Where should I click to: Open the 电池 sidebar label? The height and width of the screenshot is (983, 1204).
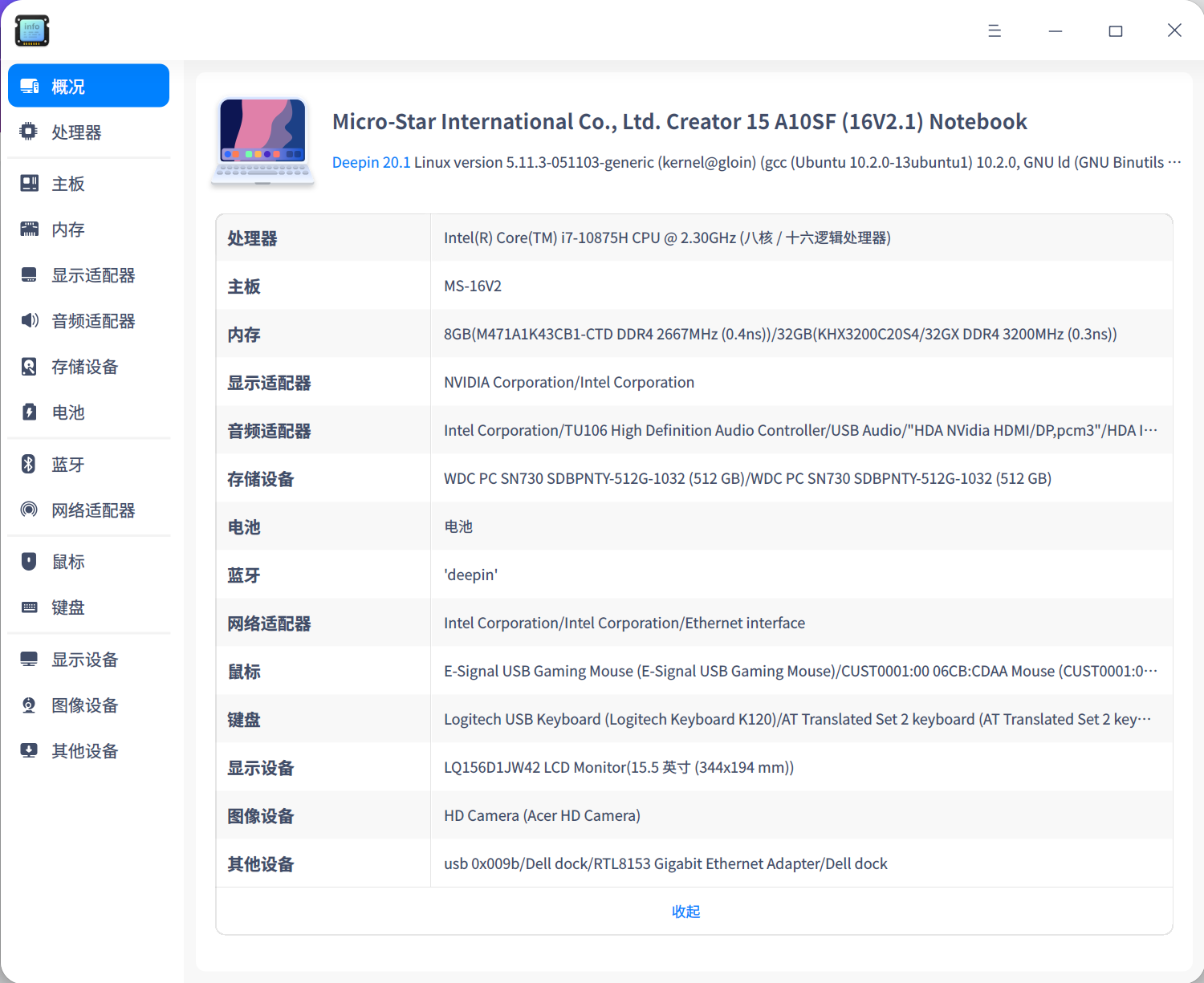pyautogui.click(x=68, y=412)
